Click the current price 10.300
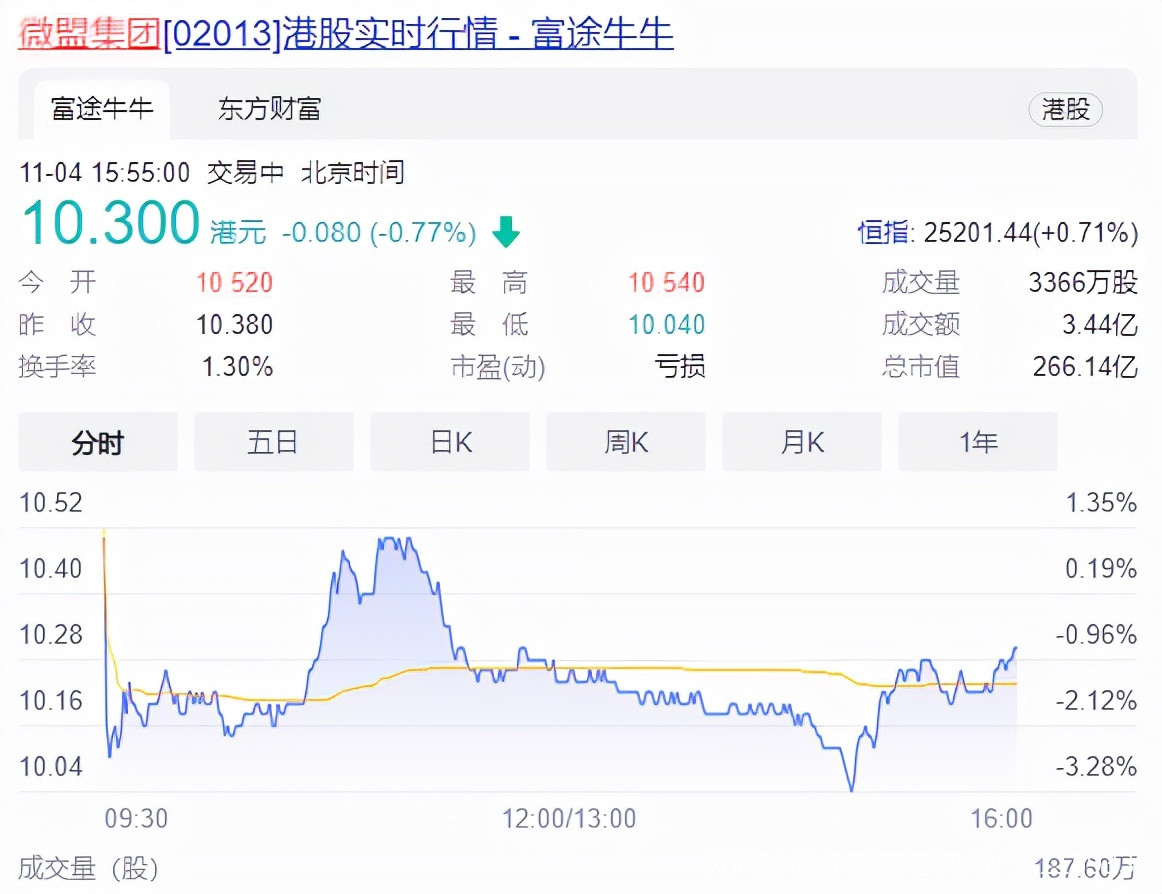Image resolution: width=1162 pixels, height=894 pixels. (111, 222)
